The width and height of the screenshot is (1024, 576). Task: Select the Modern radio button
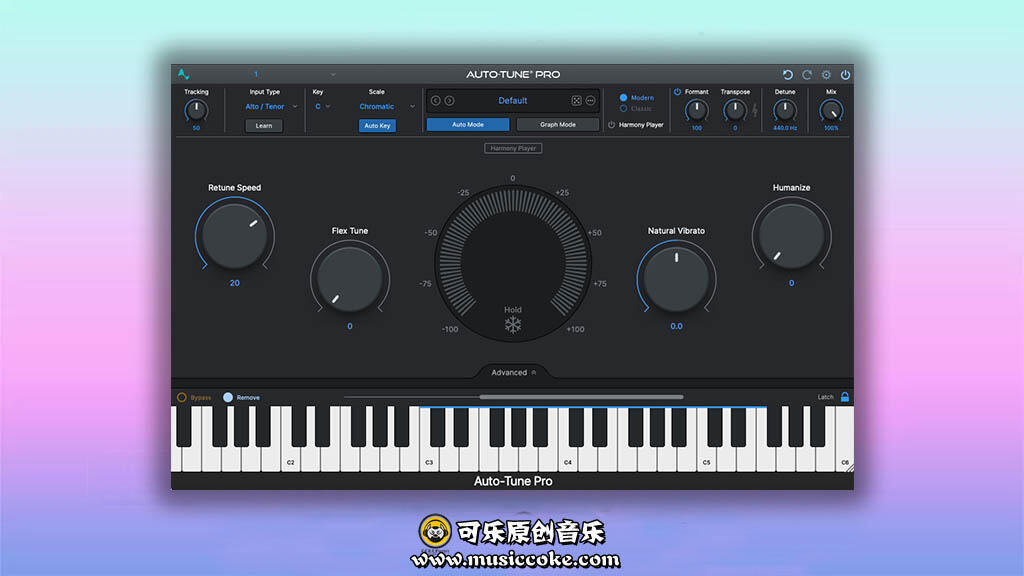click(623, 97)
